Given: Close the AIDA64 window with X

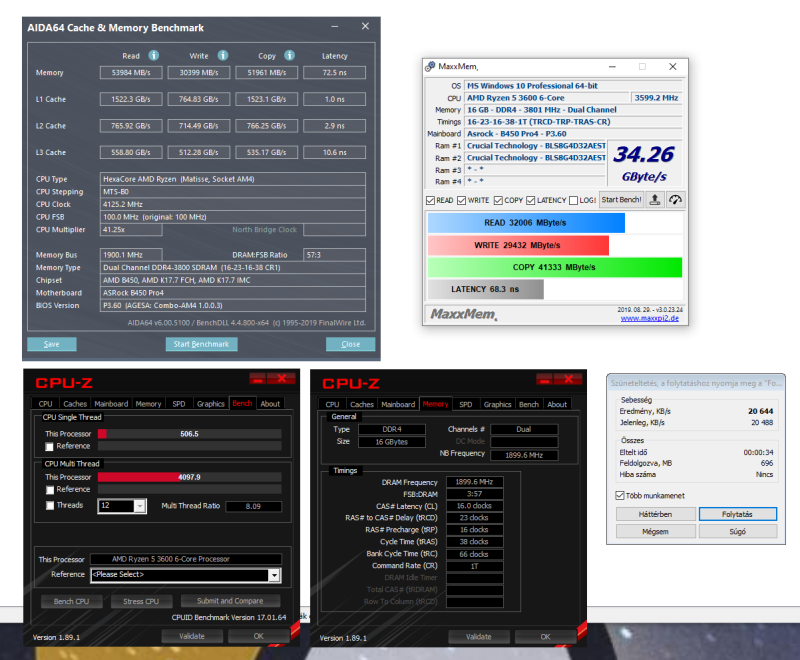Looking at the screenshot, I should tap(365, 26).
